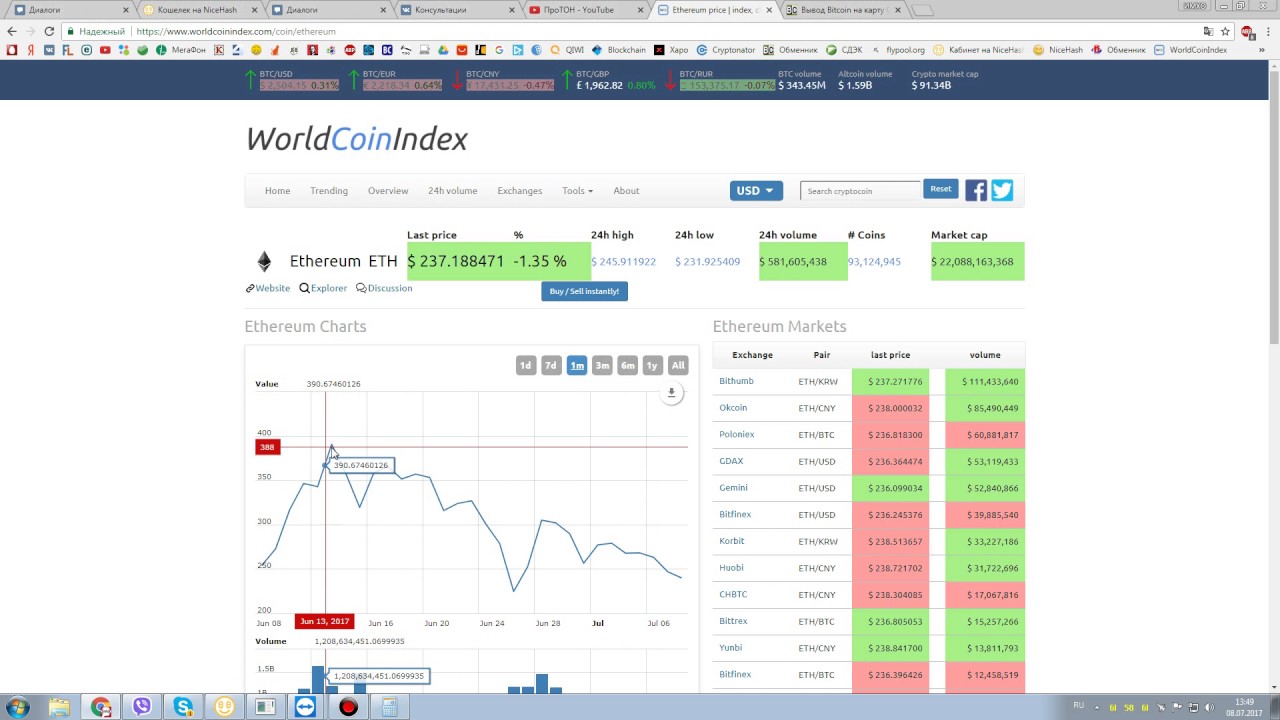The width and height of the screenshot is (1280, 720).
Task: Open the WorldCoinIndex Facebook page icon
Action: pos(976,191)
